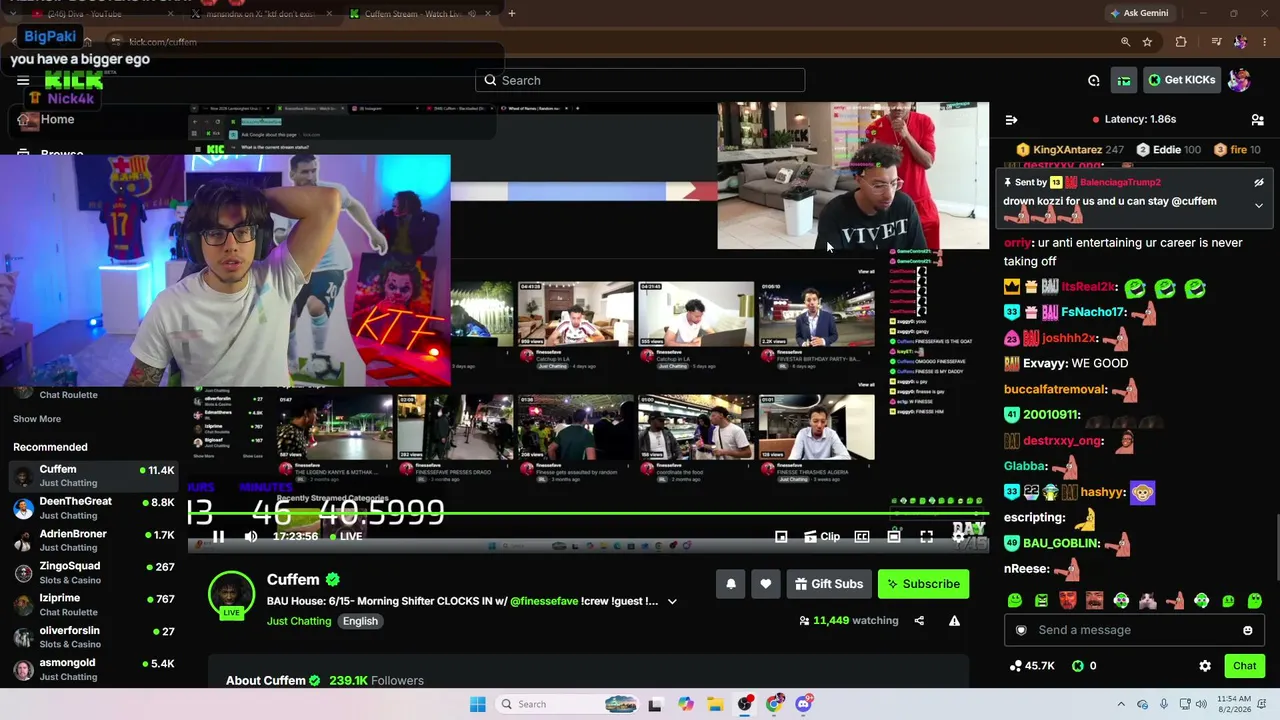Subscribe to Cuffem's channel
The width and height of the screenshot is (1280, 720).
point(922,584)
